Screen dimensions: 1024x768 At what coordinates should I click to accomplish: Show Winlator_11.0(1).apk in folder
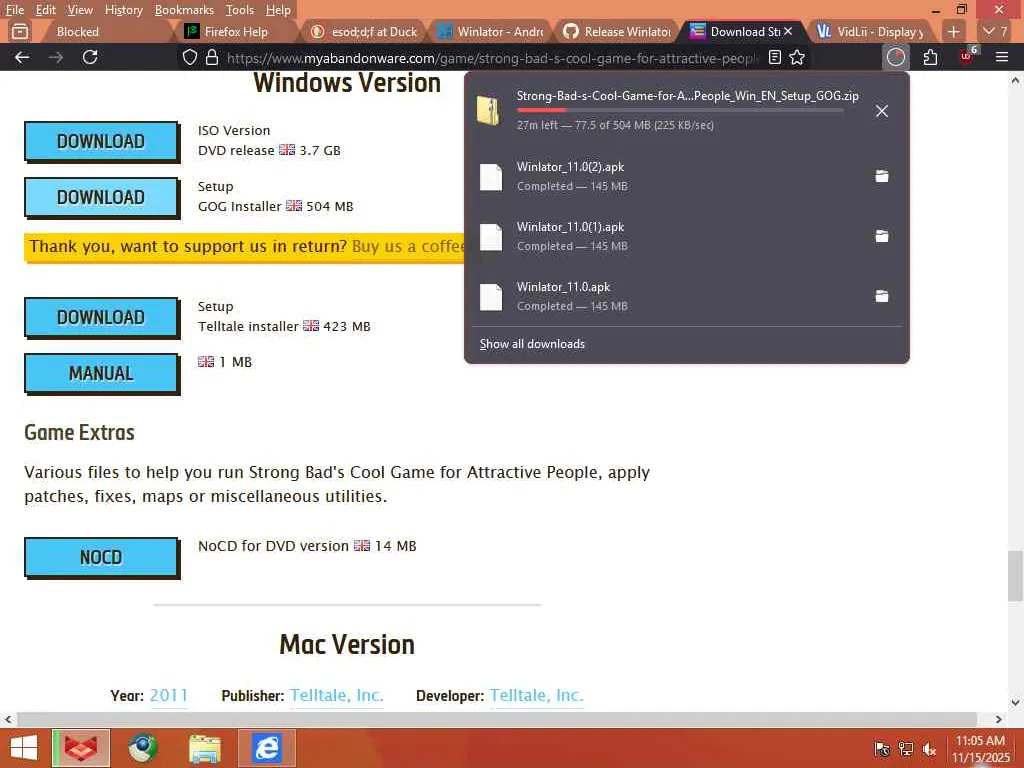pyautogui.click(x=882, y=236)
